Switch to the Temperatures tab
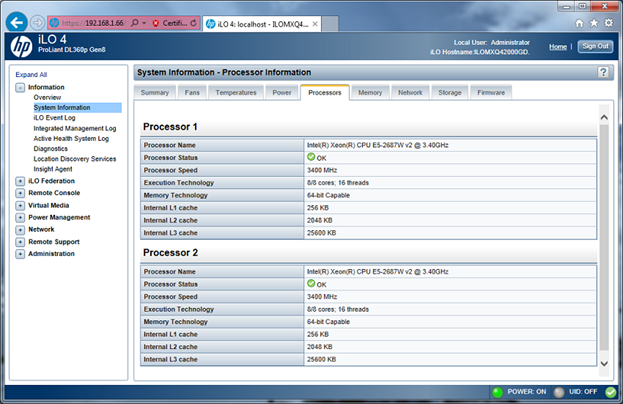Image resolution: width=623 pixels, height=404 pixels. coord(236,93)
